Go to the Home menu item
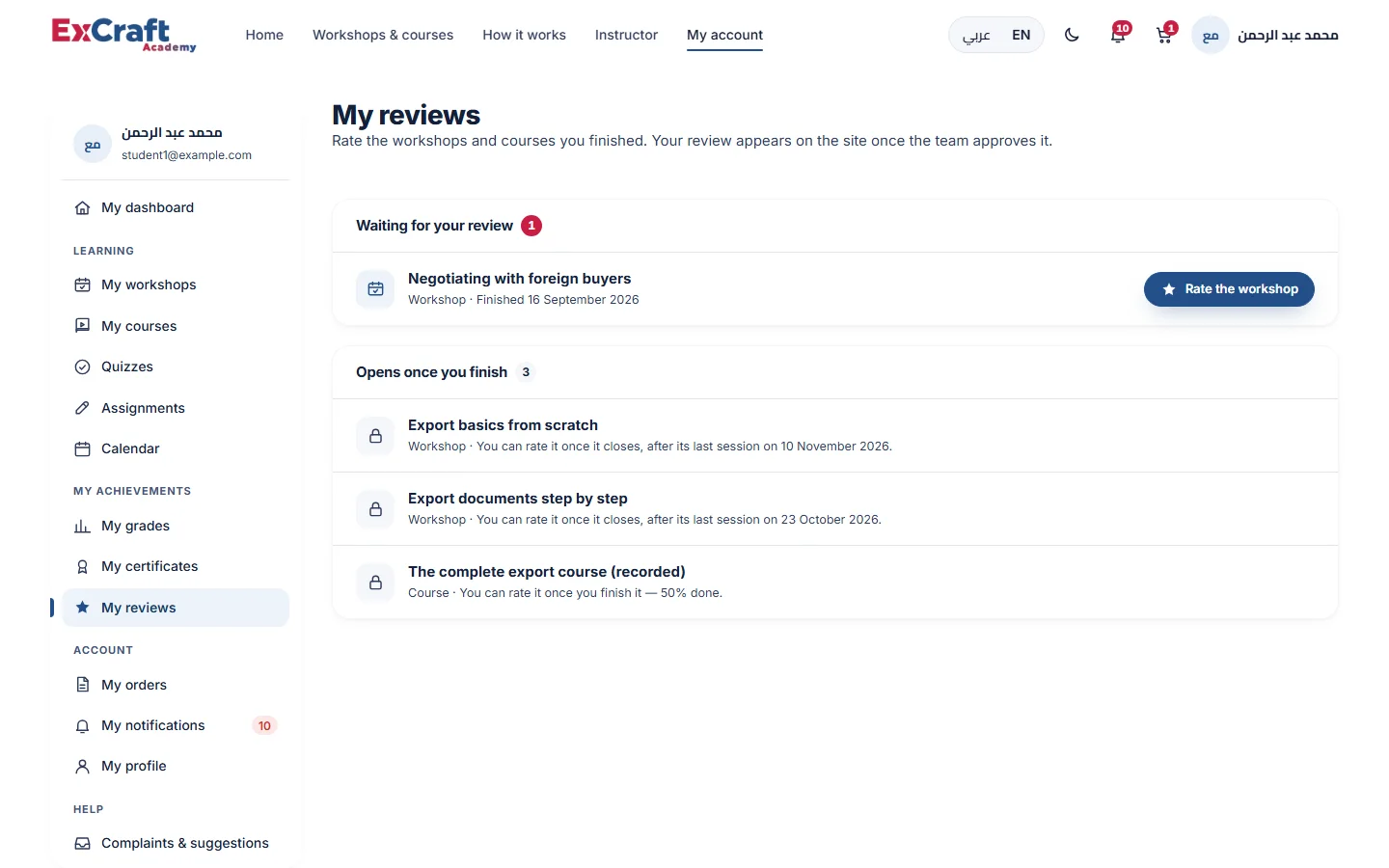This screenshot has height=868, width=1389. pos(264,35)
